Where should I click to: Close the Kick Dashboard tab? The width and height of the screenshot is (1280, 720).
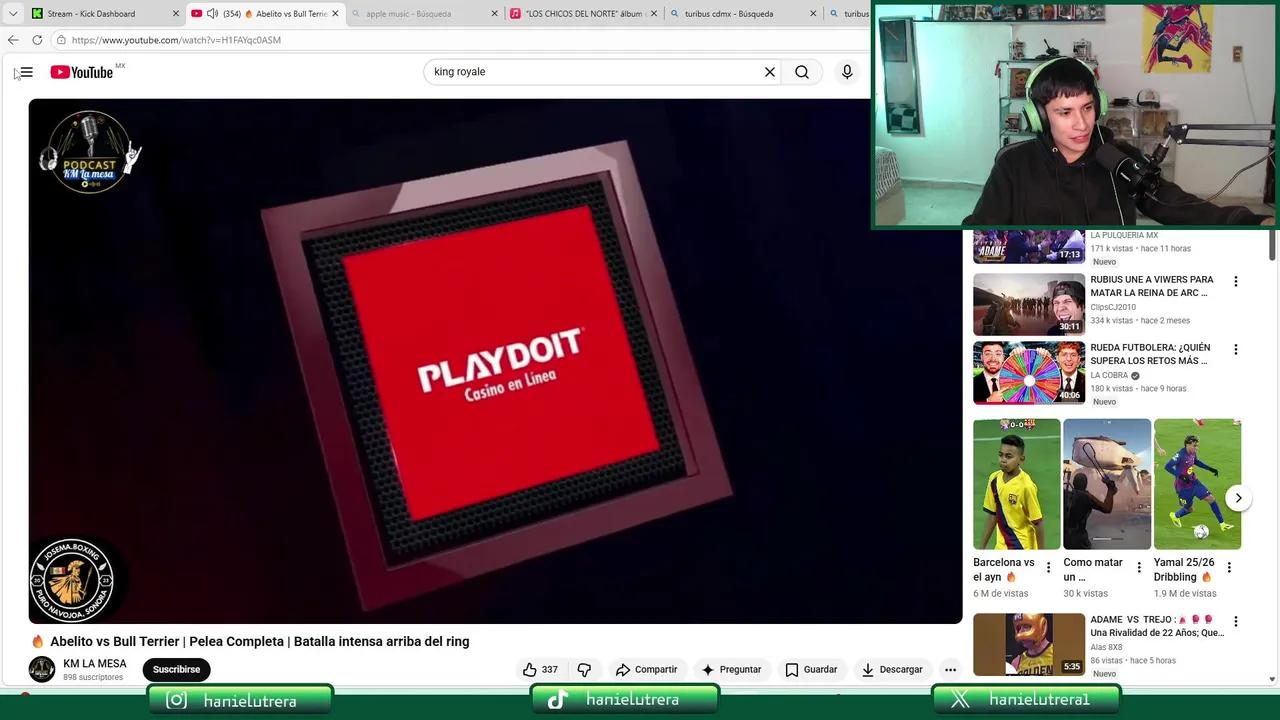click(176, 14)
